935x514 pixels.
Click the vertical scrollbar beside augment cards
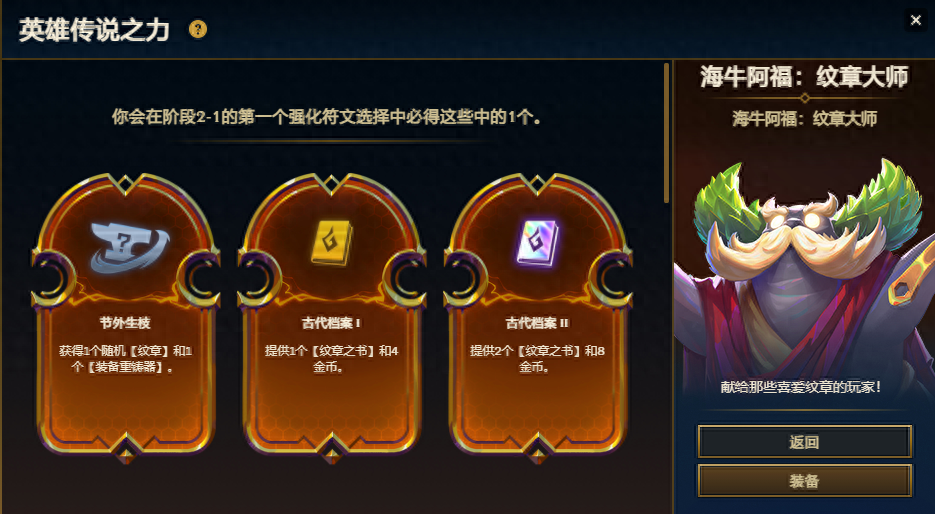point(667,132)
